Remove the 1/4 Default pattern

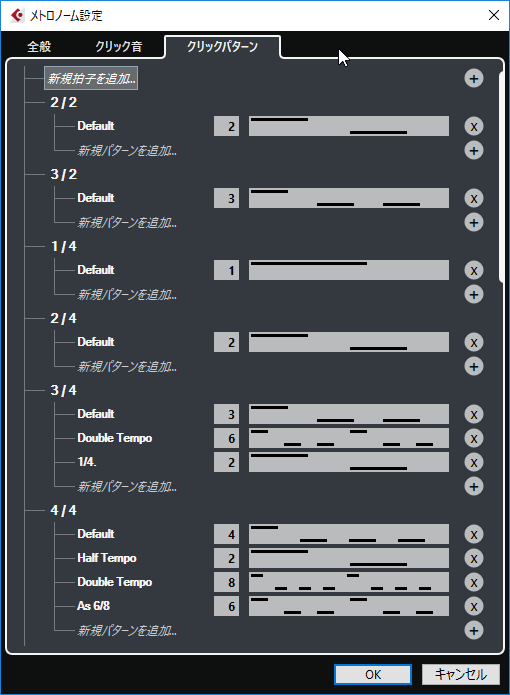[x=474, y=270]
